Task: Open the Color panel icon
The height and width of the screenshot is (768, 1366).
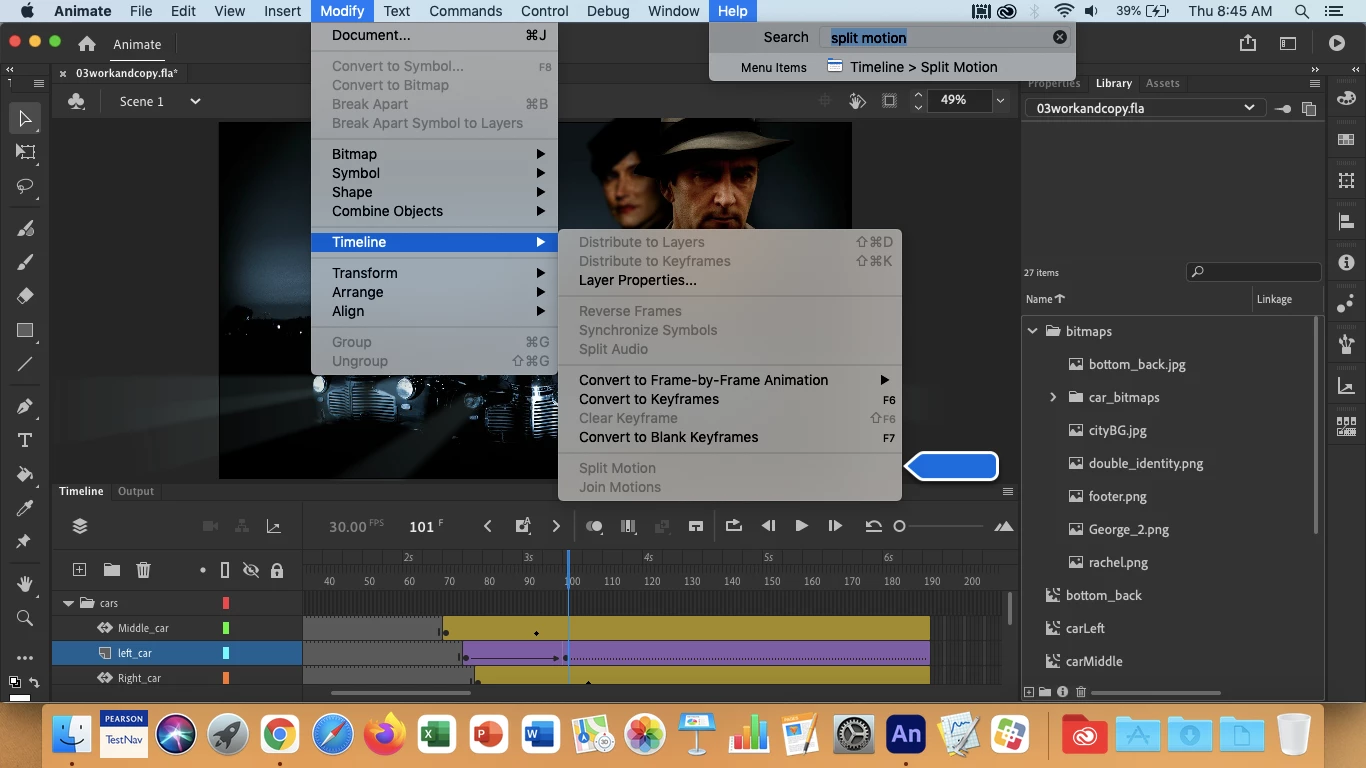Action: click(x=1346, y=99)
